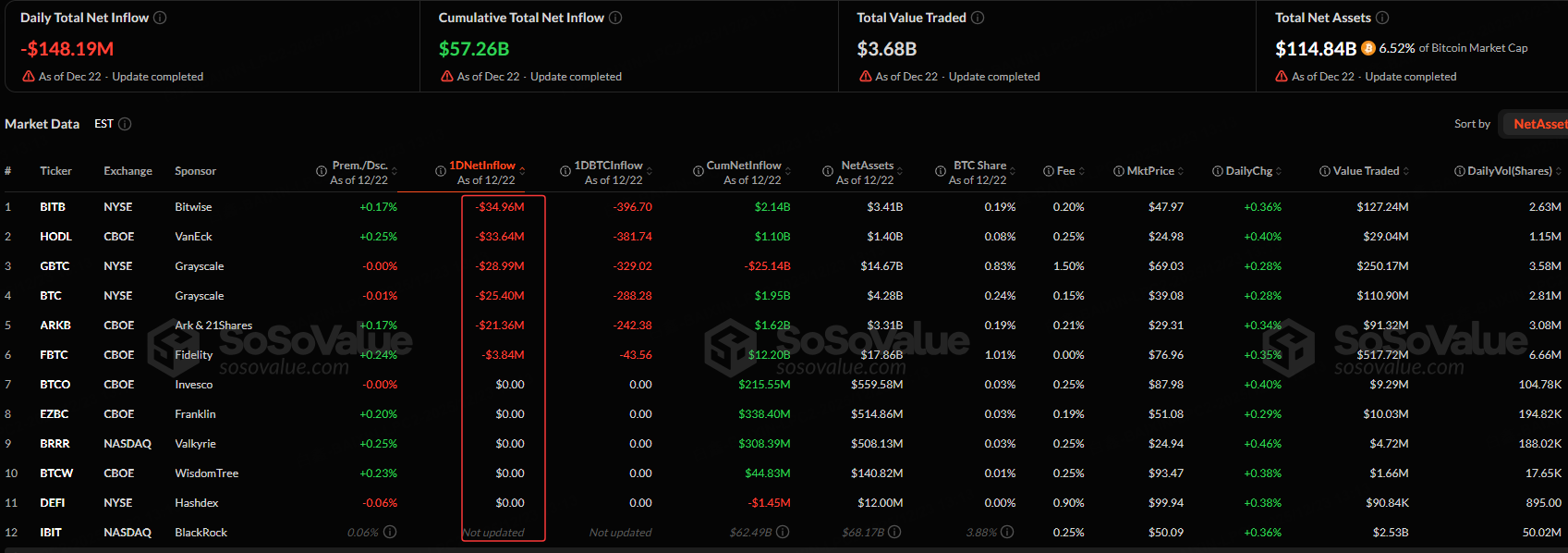Click info icon next to EST timezone
The width and height of the screenshot is (1568, 553).
(125, 124)
